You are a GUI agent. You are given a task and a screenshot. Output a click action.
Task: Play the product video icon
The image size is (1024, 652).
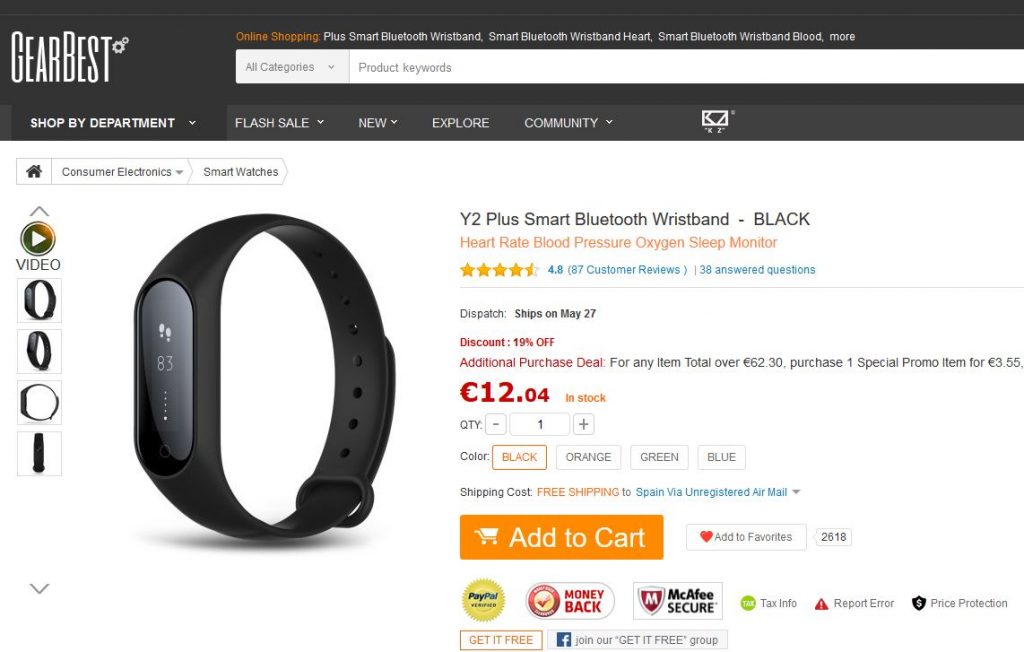coord(38,238)
